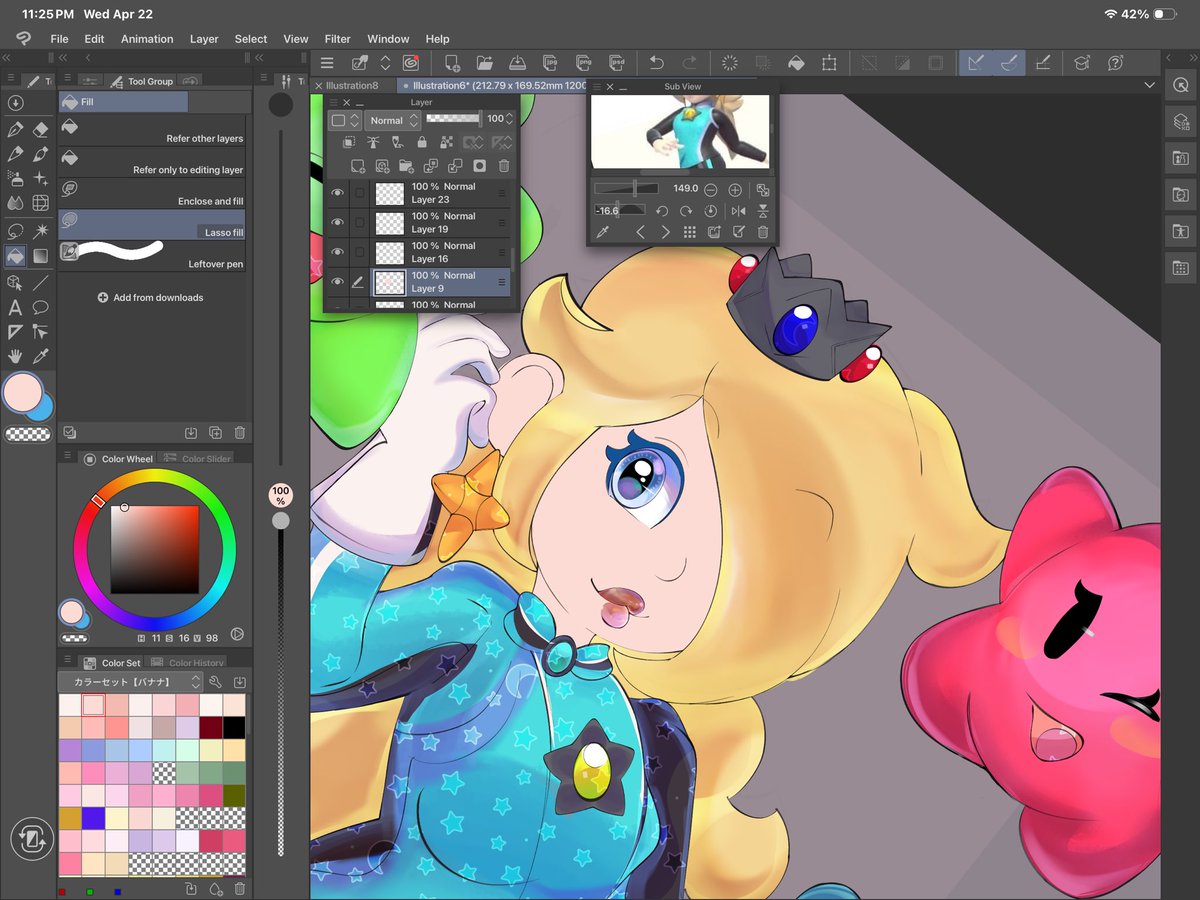Hide Layer 23 with its eye toggle
The image size is (1200, 900).
336,192
